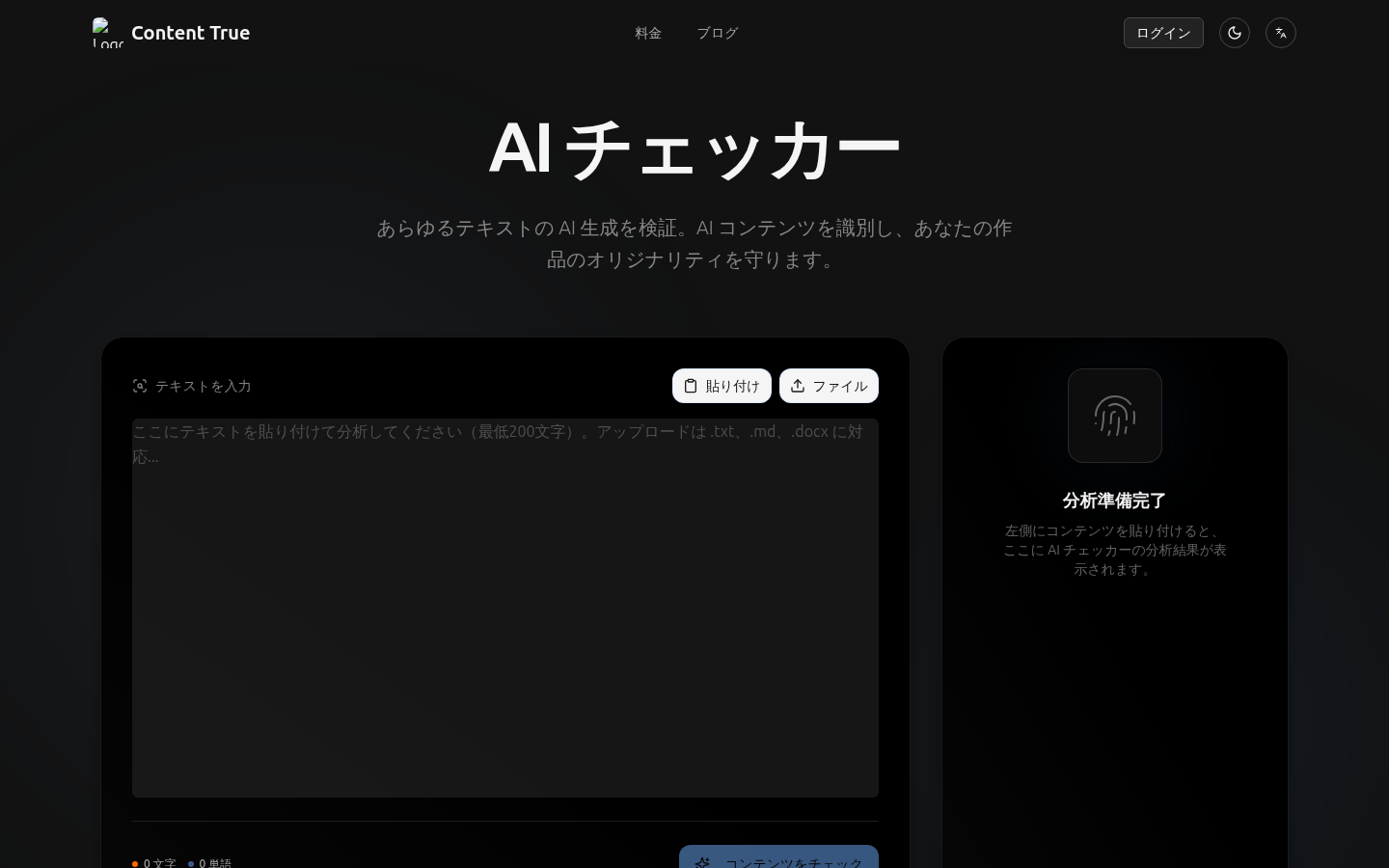Viewport: 1389px width, 868px height.
Task: Click the 分析準備完了 heading text
Action: click(x=1114, y=501)
